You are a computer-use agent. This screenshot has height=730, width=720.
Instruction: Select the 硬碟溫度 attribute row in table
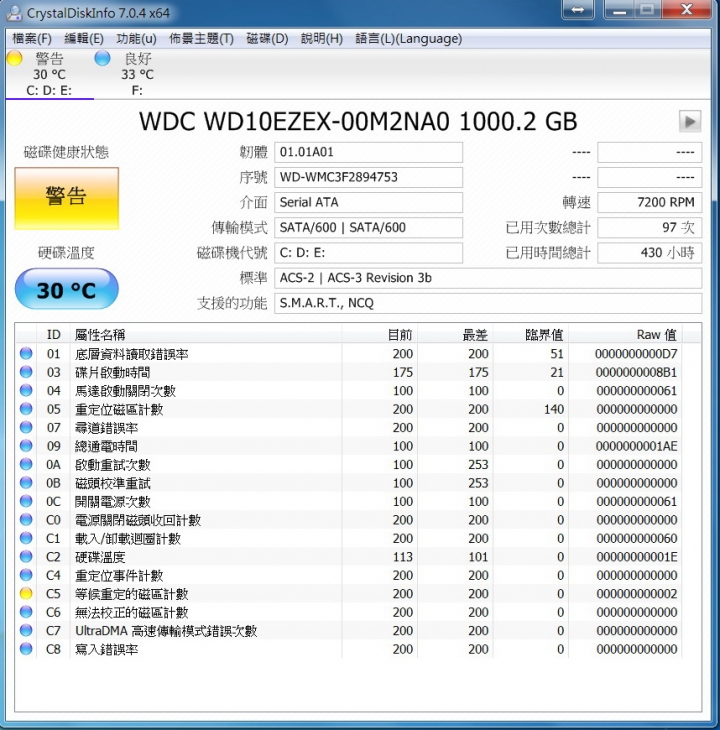click(x=349, y=557)
